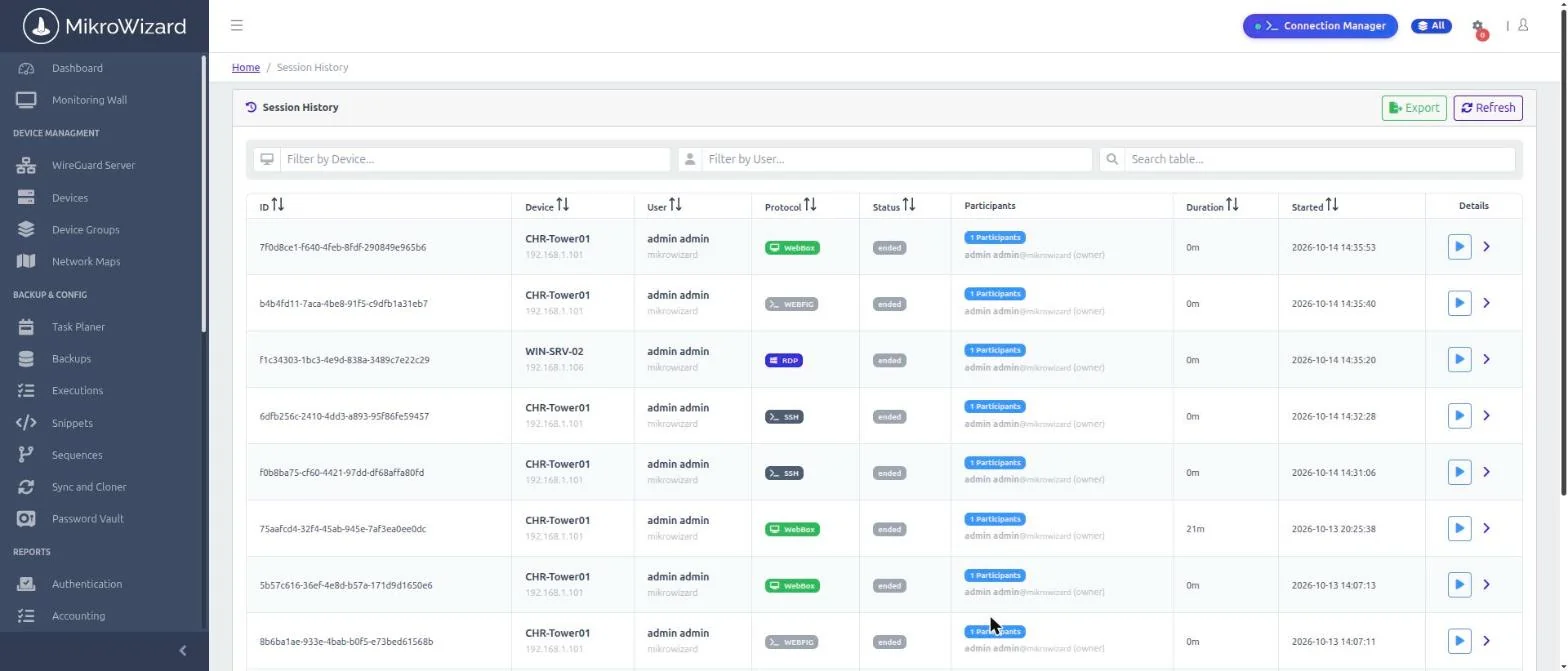Open the Connection Manager
This screenshot has width=1568, height=671.
point(1320,26)
